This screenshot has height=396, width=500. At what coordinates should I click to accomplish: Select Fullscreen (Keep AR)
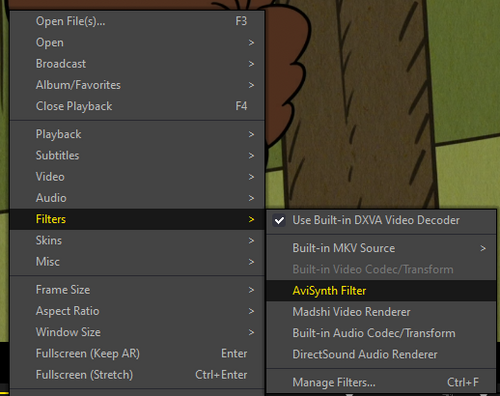pyautogui.click(x=137, y=353)
